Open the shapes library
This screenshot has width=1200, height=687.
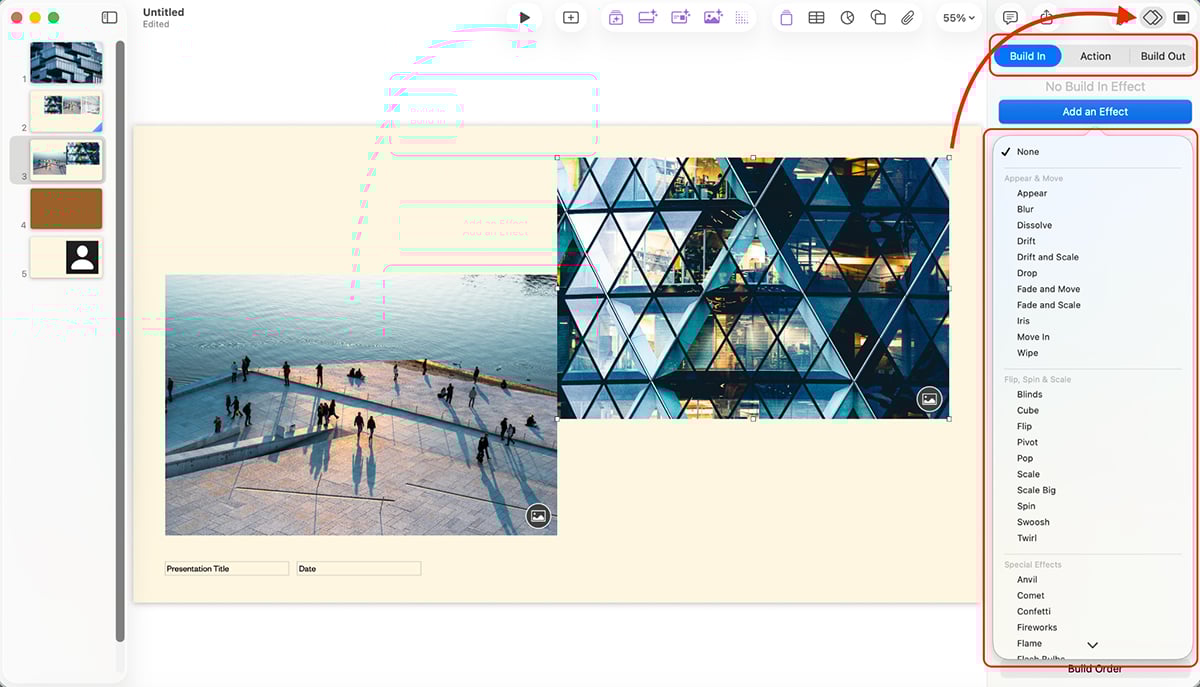879,17
